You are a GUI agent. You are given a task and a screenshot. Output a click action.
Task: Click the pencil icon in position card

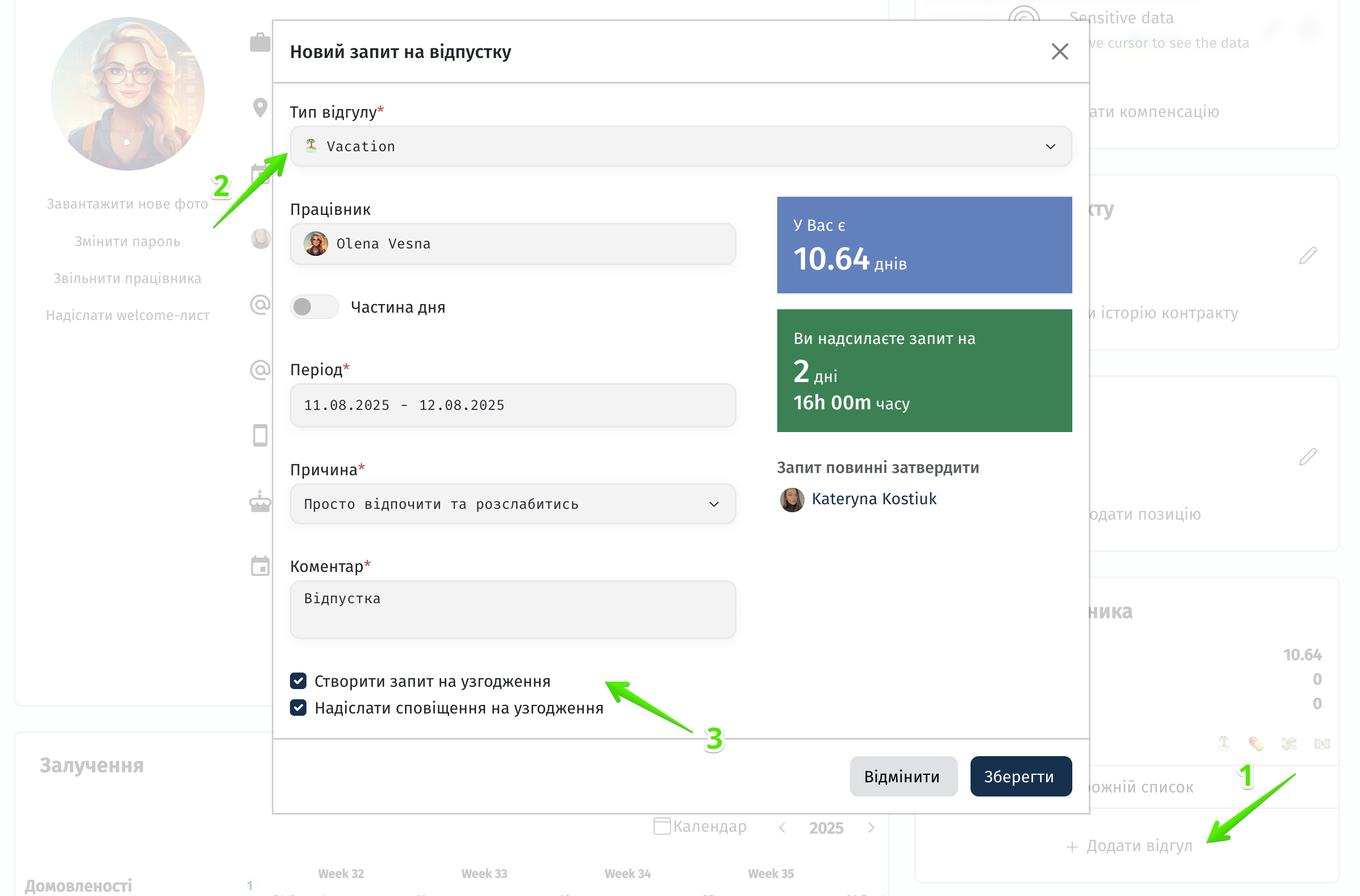(1308, 457)
